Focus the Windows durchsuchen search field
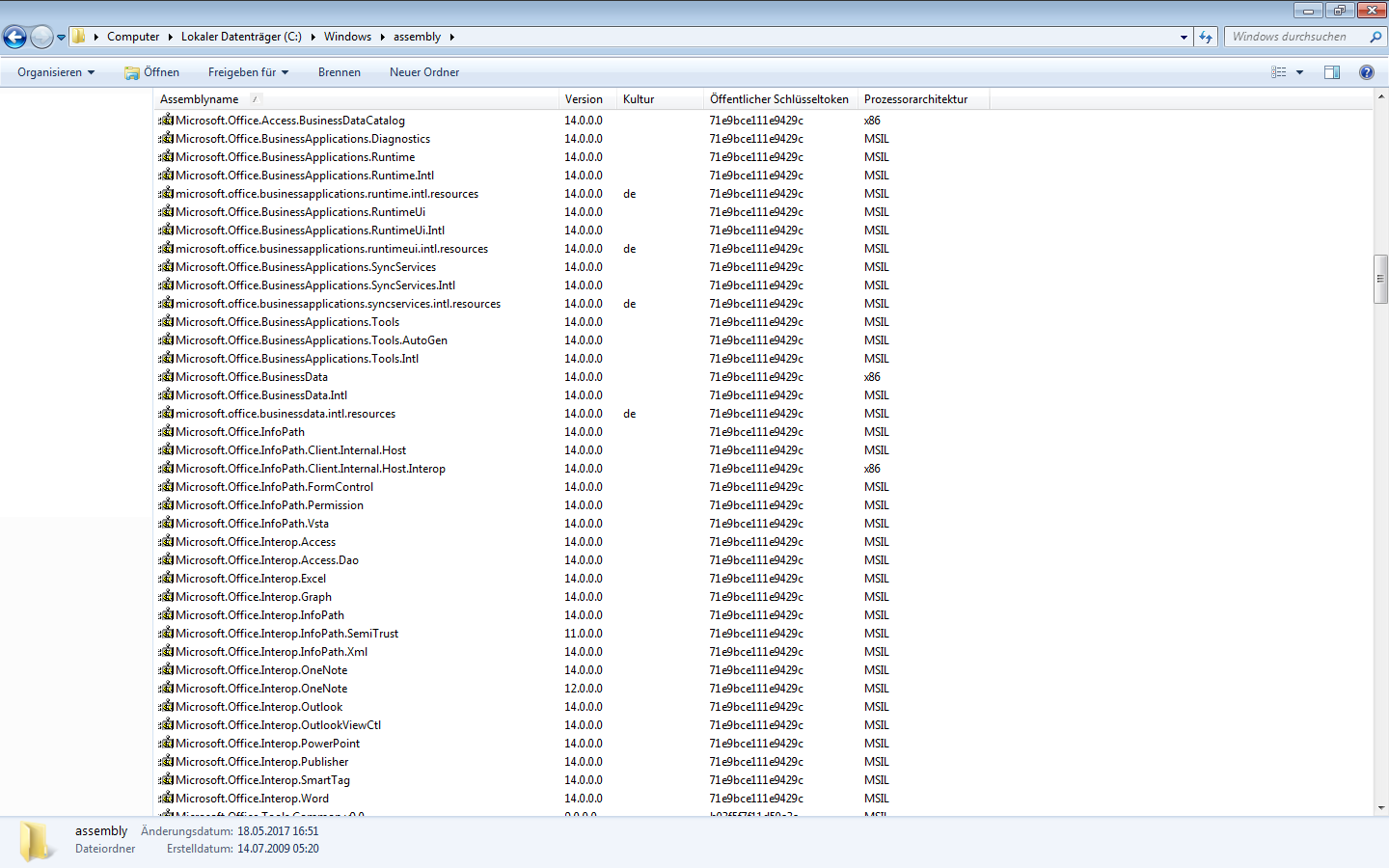This screenshot has width=1389, height=868. [1297, 37]
